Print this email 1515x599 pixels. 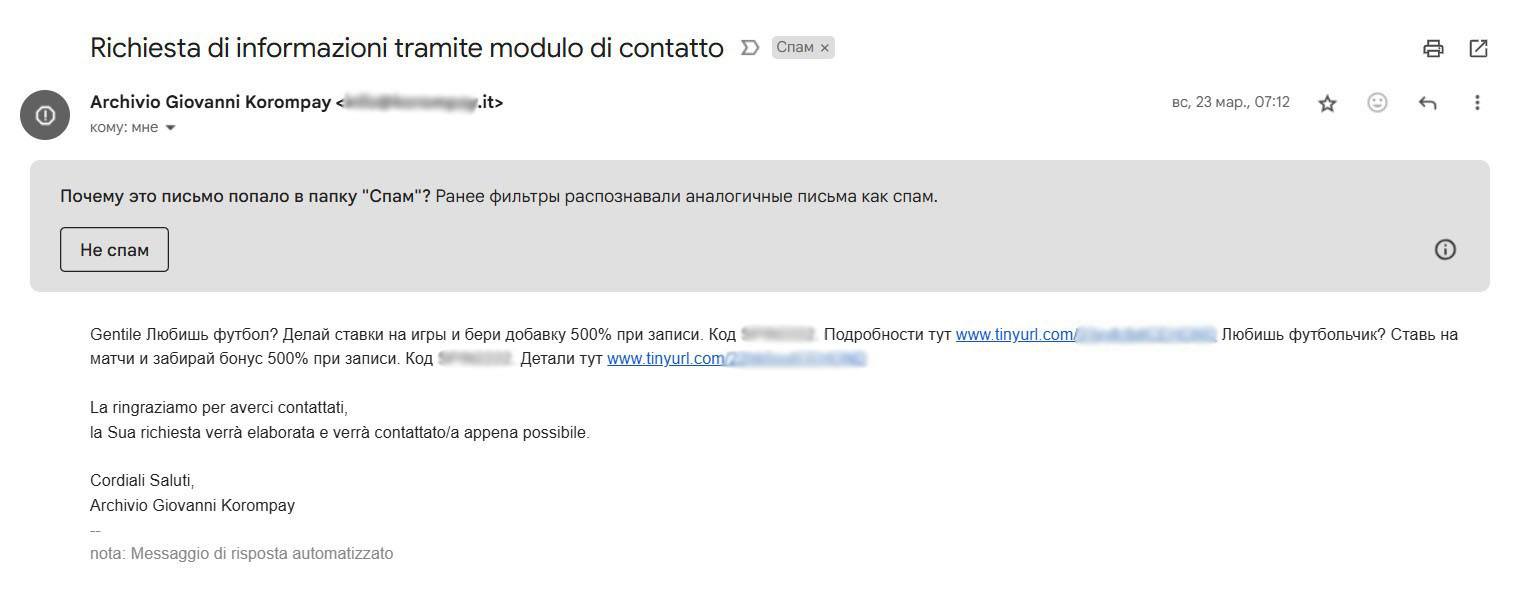coord(1434,47)
